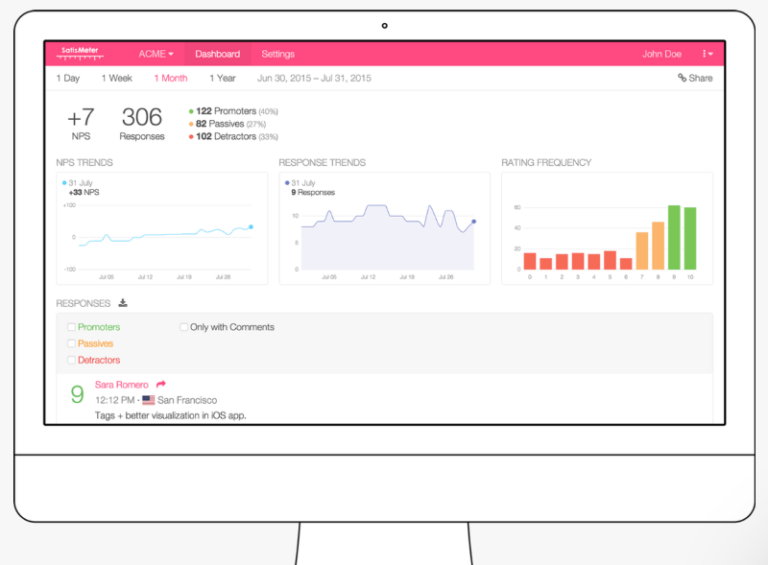The height and width of the screenshot is (565, 768).
Task: Open the ACME project dropdown
Action: coord(156,54)
